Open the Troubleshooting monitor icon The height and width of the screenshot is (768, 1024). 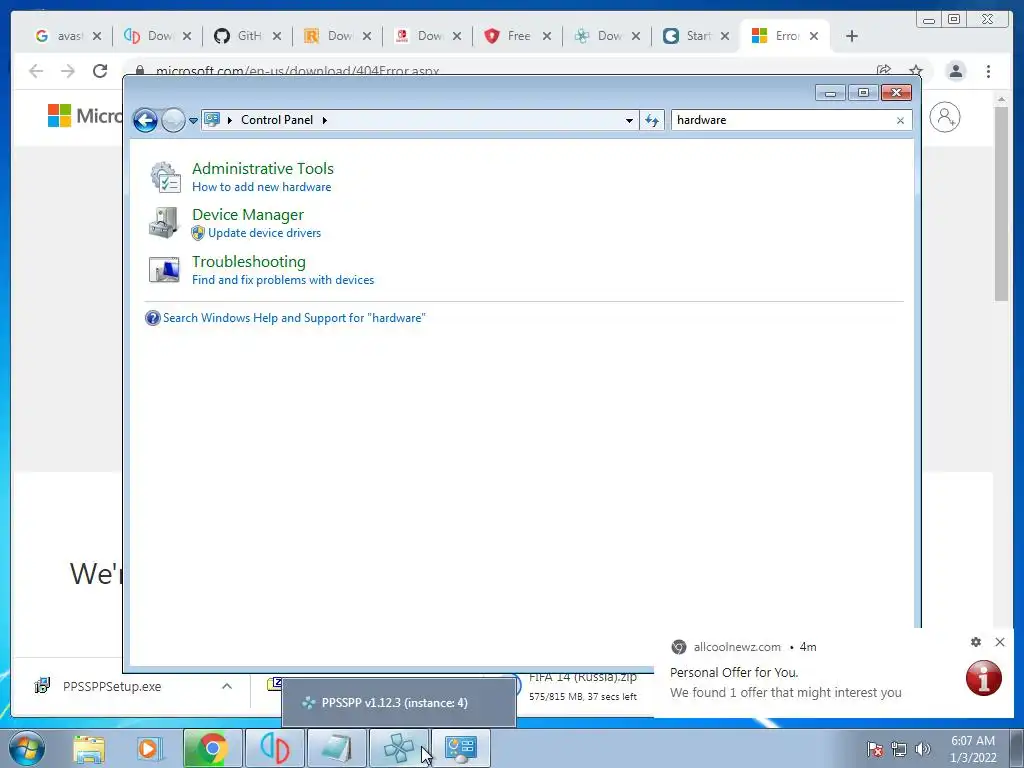[x=164, y=269]
